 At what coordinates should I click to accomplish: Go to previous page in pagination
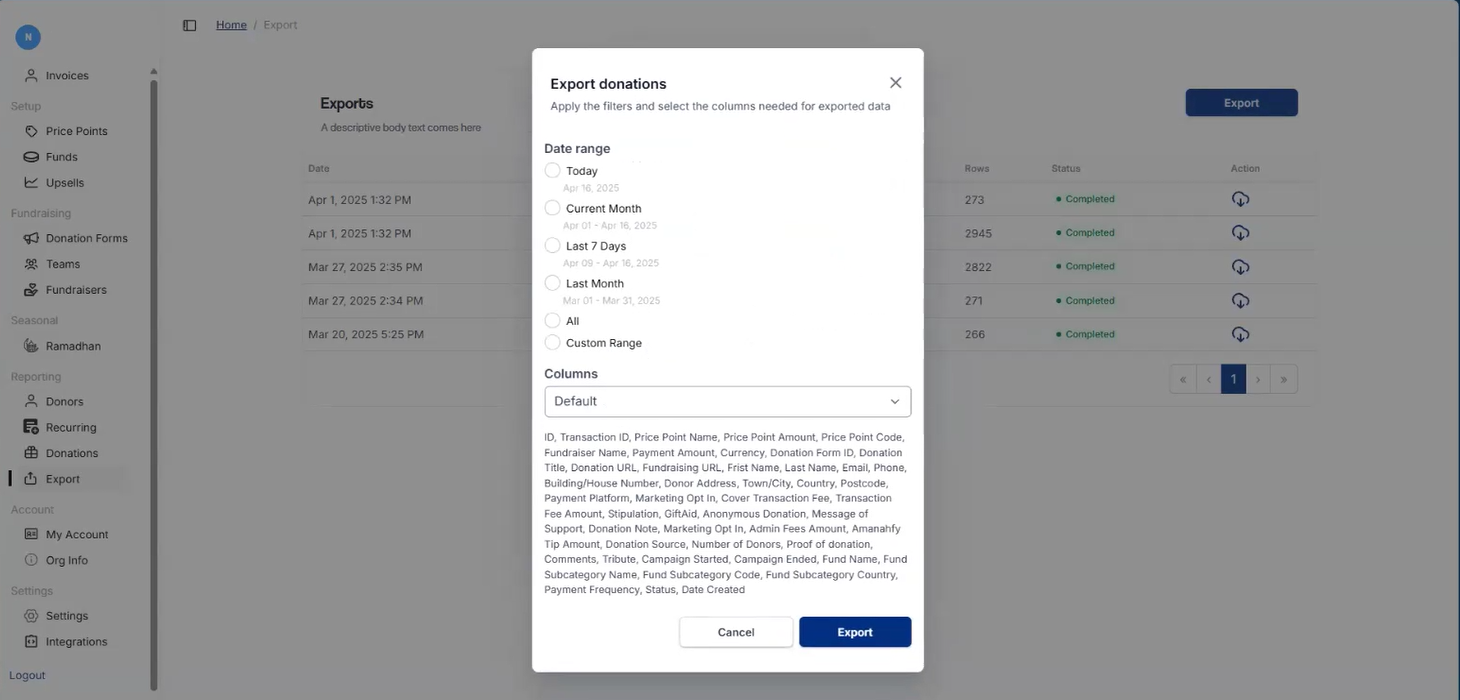[x=1209, y=379]
